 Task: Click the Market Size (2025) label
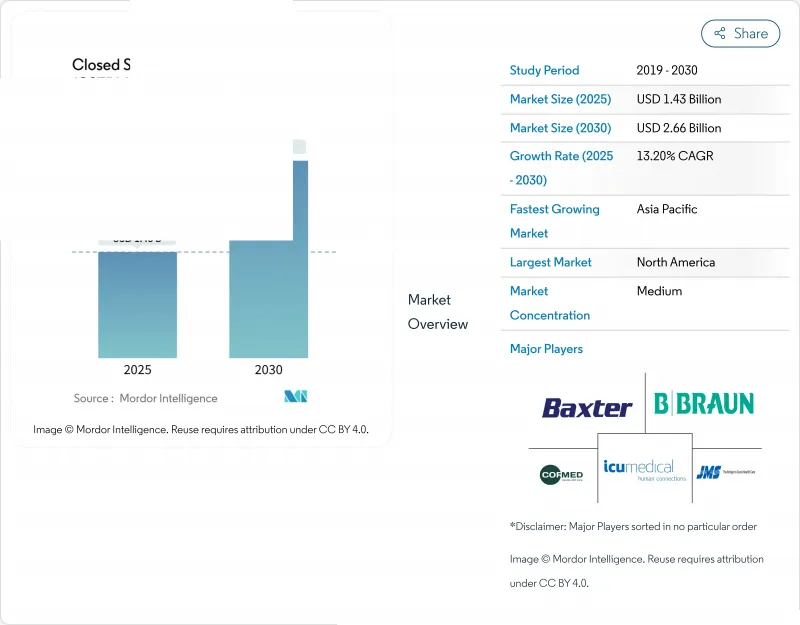pyautogui.click(x=560, y=99)
